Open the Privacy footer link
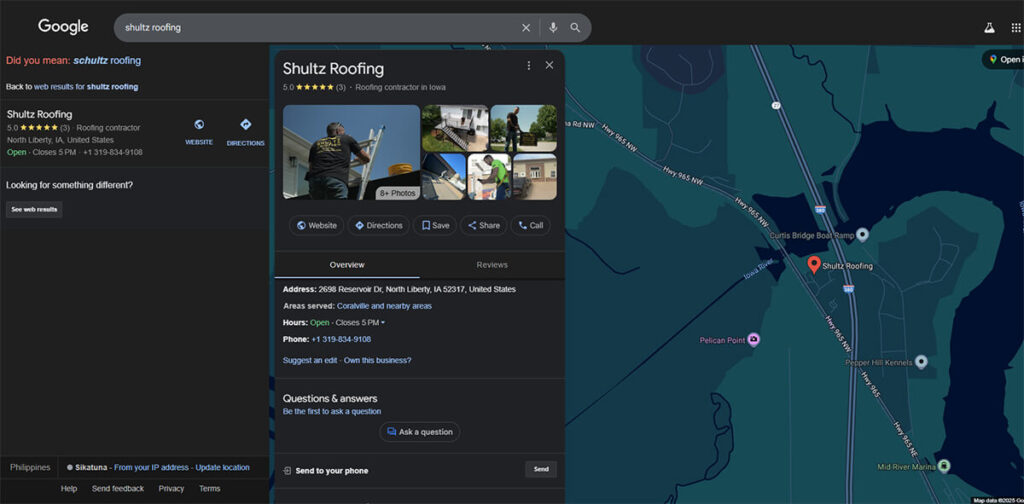Screen dimensions: 1024x504 pyautogui.click(x=171, y=488)
